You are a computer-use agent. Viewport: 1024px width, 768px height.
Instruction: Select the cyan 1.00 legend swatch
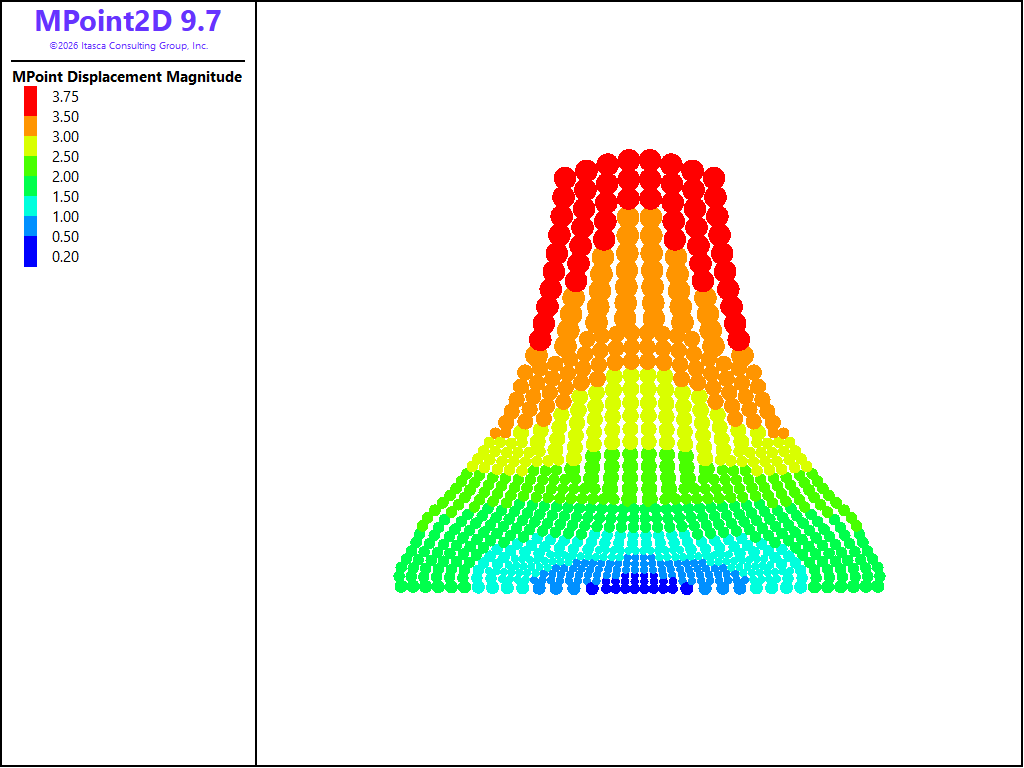(31, 206)
